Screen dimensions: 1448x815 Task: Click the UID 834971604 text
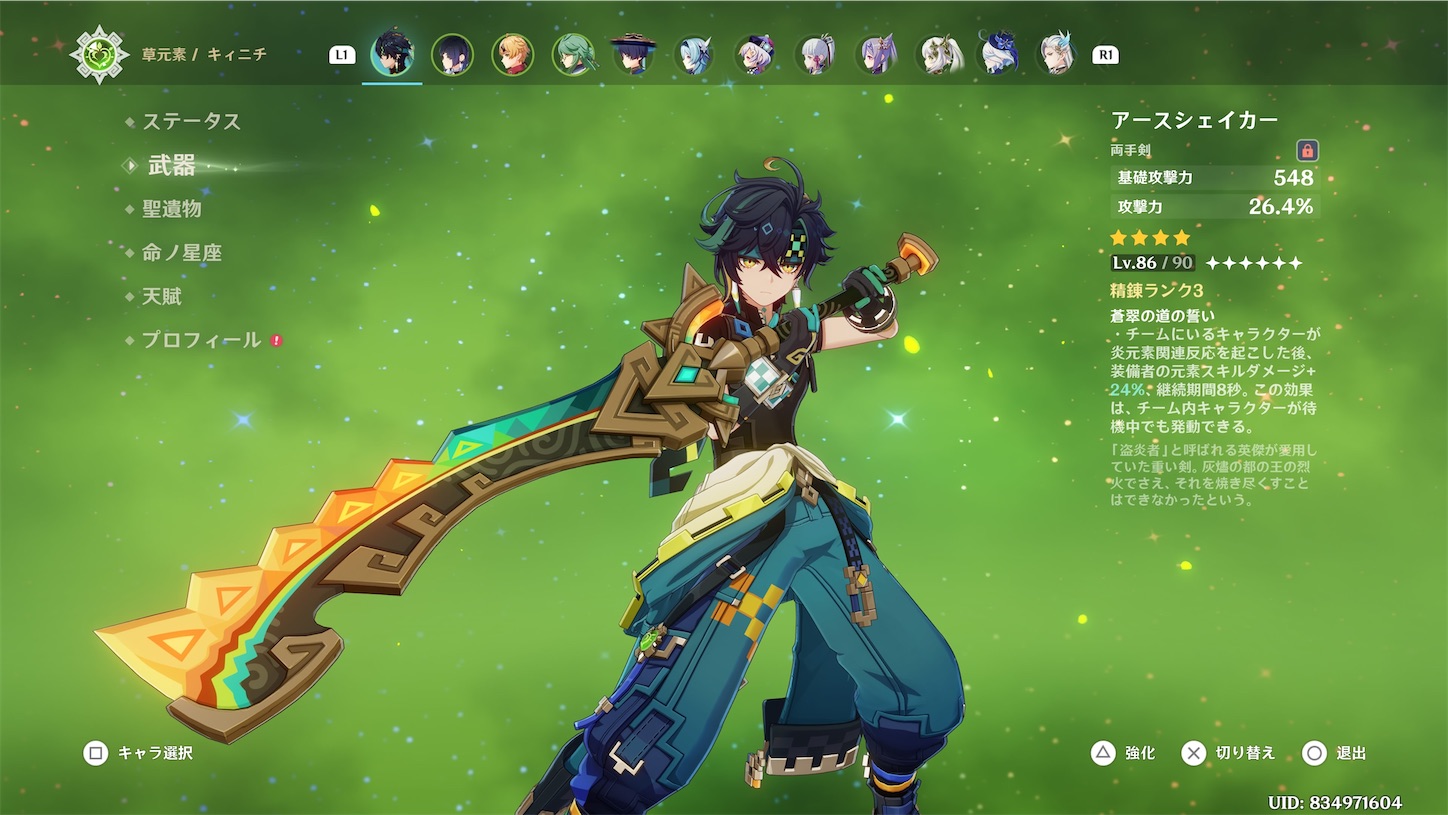1334,802
